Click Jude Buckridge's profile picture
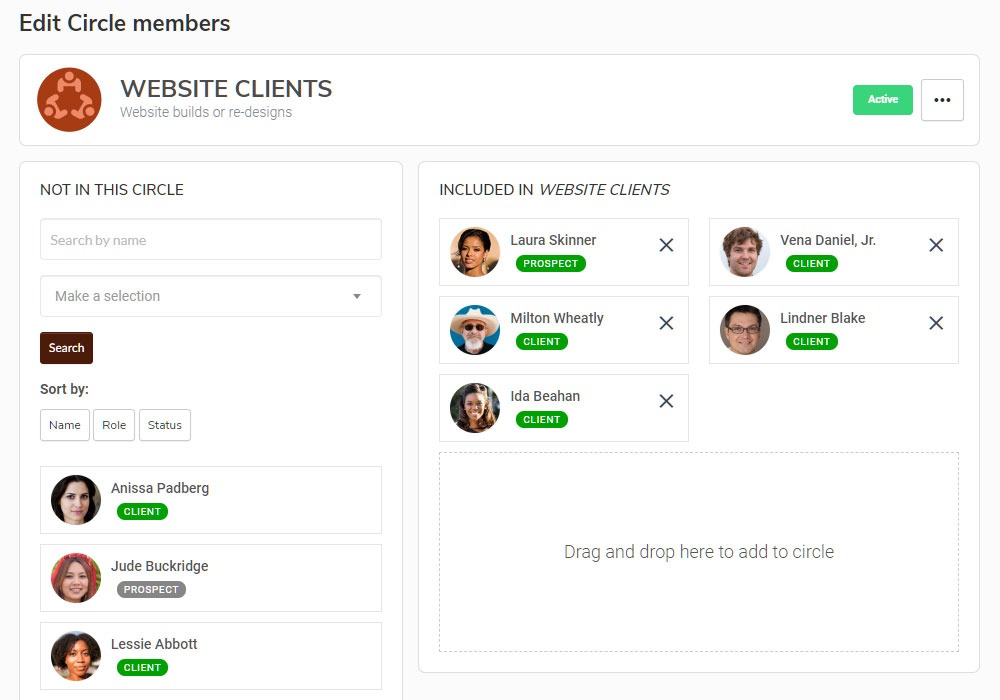This screenshot has width=1000, height=700. (76, 578)
